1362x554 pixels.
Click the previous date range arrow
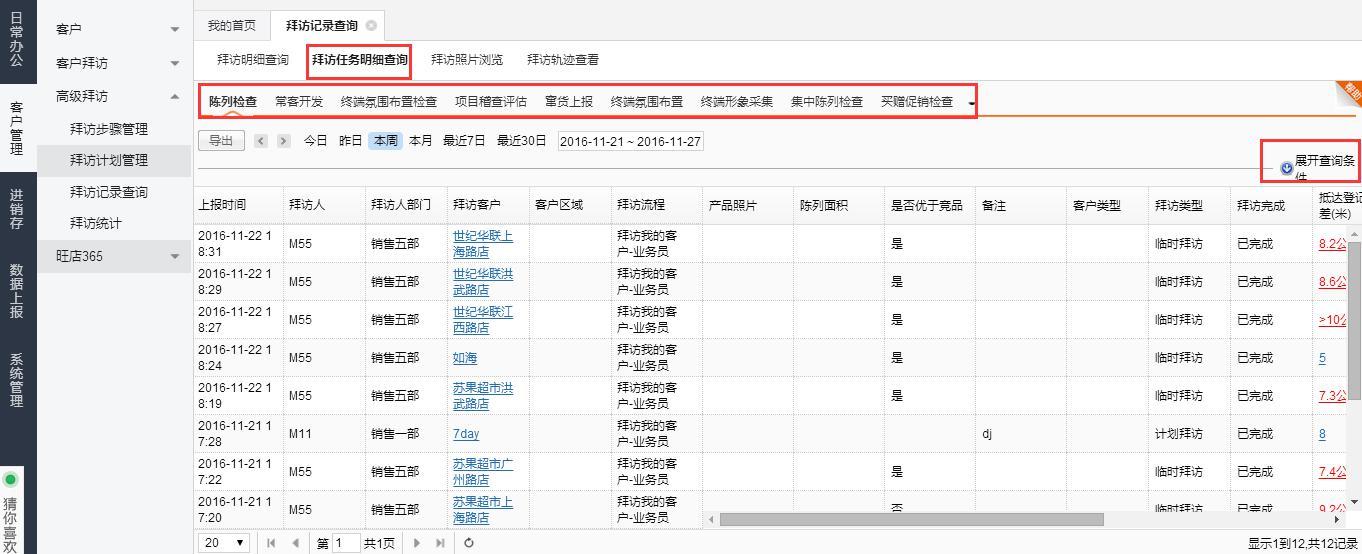[x=261, y=141]
